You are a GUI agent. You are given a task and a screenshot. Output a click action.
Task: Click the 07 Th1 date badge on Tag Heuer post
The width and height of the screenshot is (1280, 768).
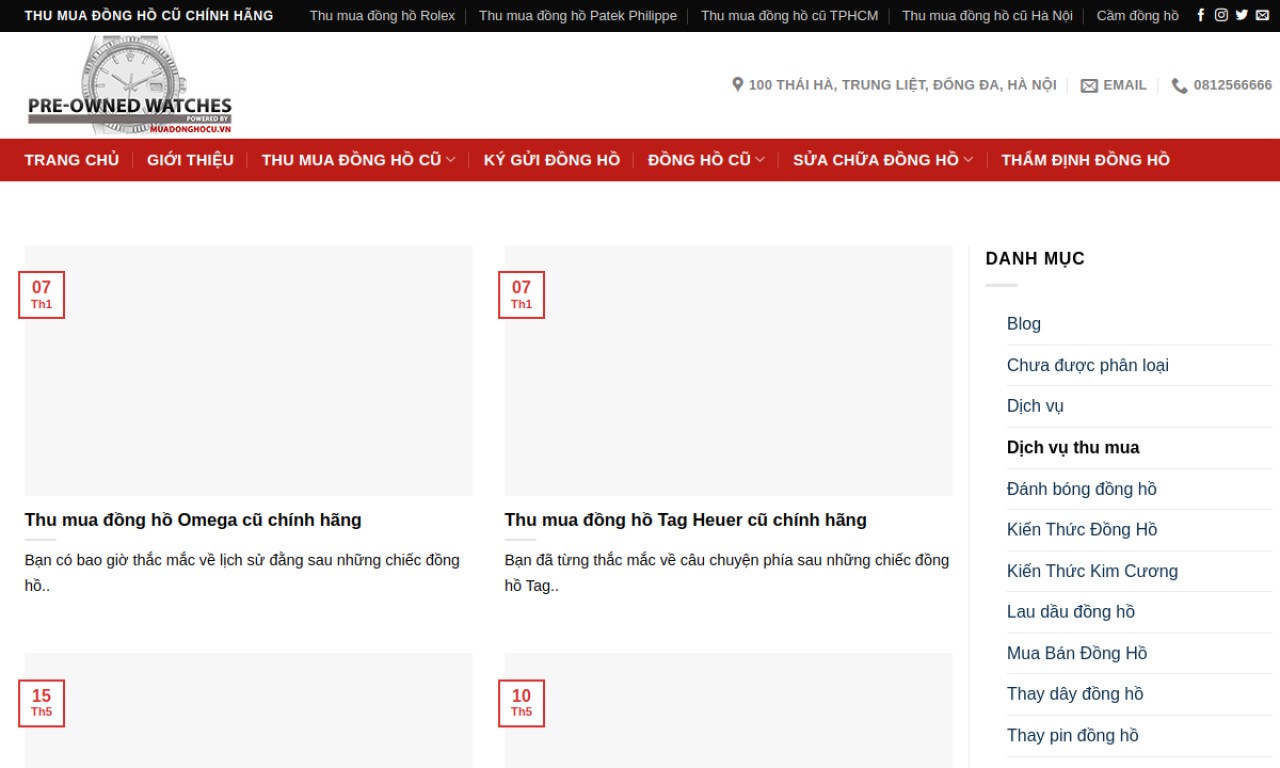pyautogui.click(x=522, y=295)
